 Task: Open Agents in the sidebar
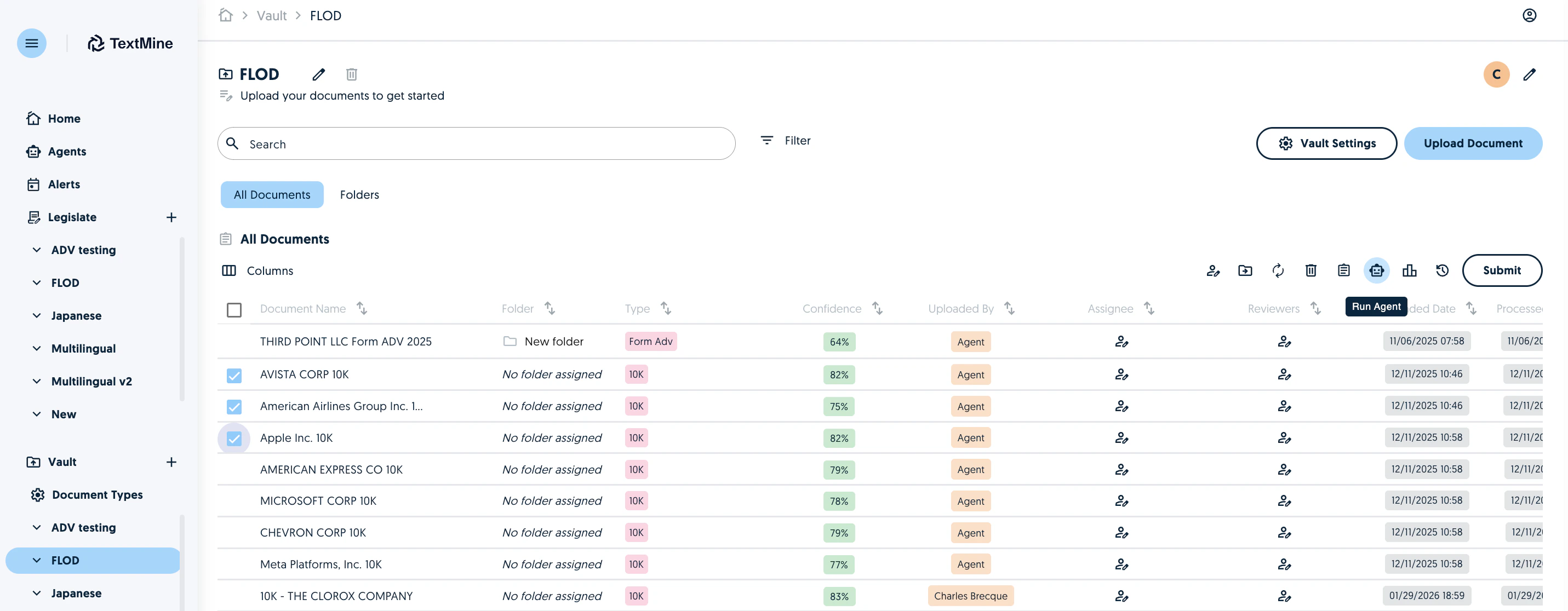[56, 151]
